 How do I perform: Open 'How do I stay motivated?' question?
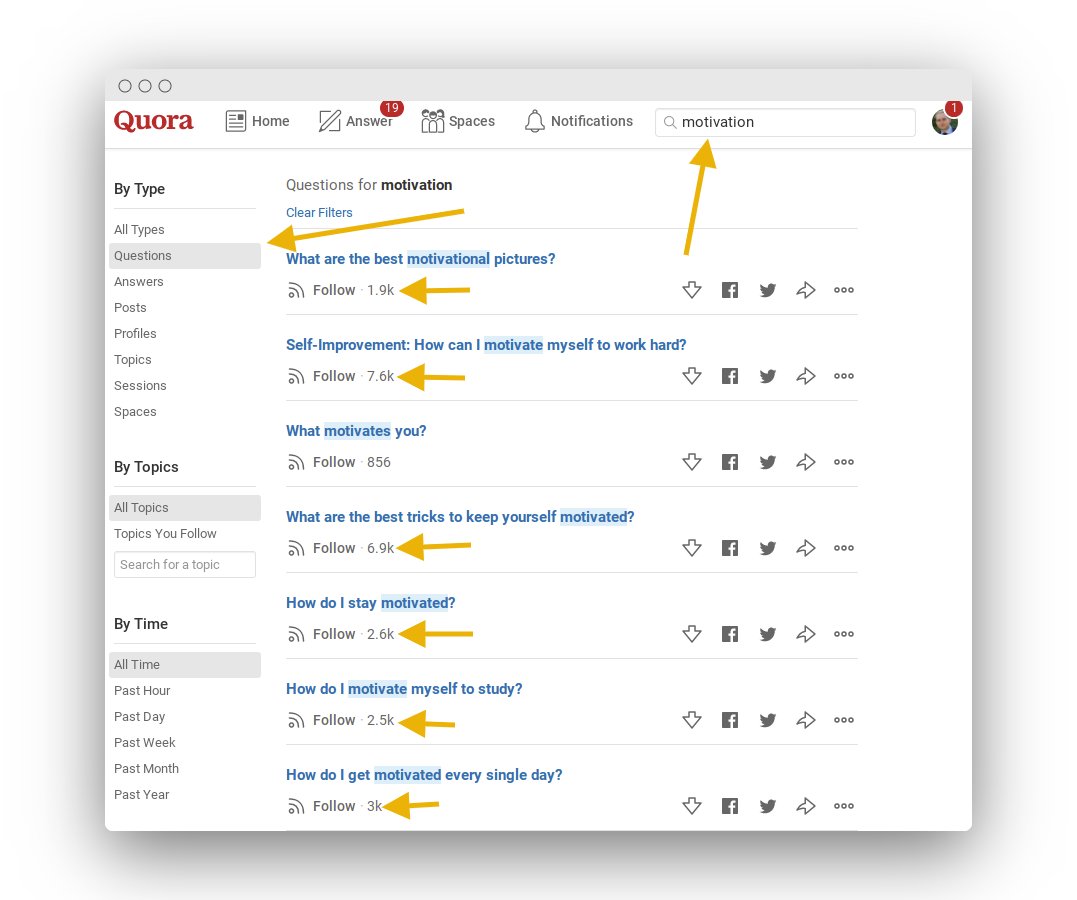[370, 603]
